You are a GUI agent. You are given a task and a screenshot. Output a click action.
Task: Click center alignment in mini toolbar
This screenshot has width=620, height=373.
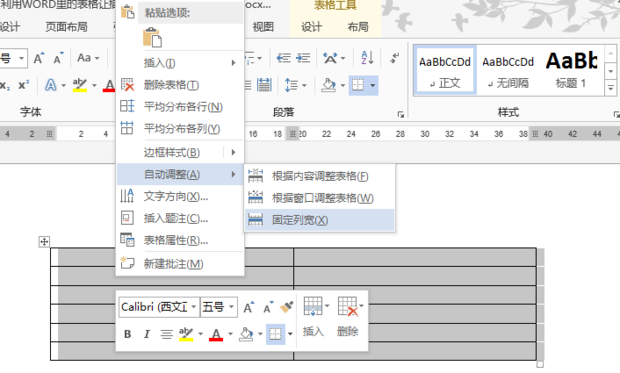pyautogui.click(x=166, y=335)
